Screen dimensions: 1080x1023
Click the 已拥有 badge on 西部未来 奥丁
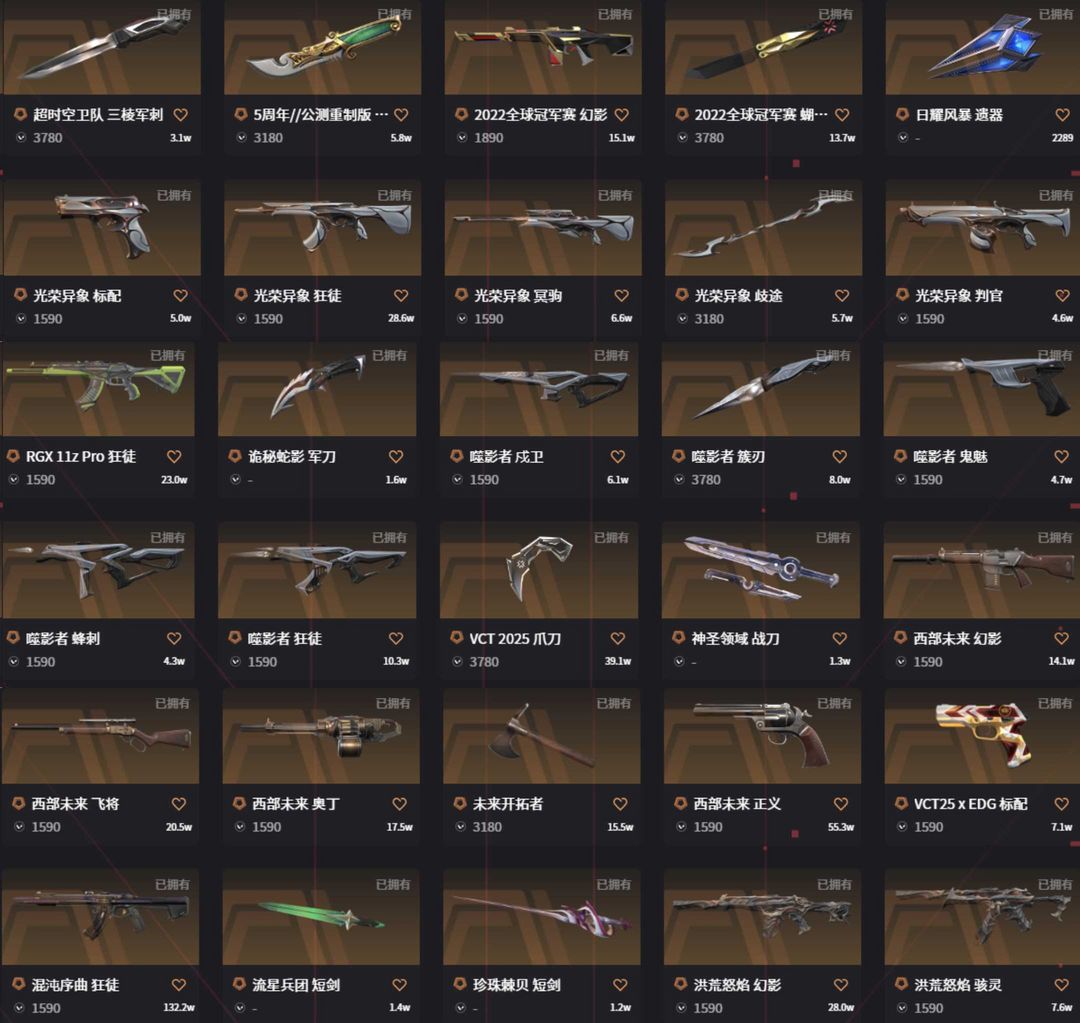393,703
